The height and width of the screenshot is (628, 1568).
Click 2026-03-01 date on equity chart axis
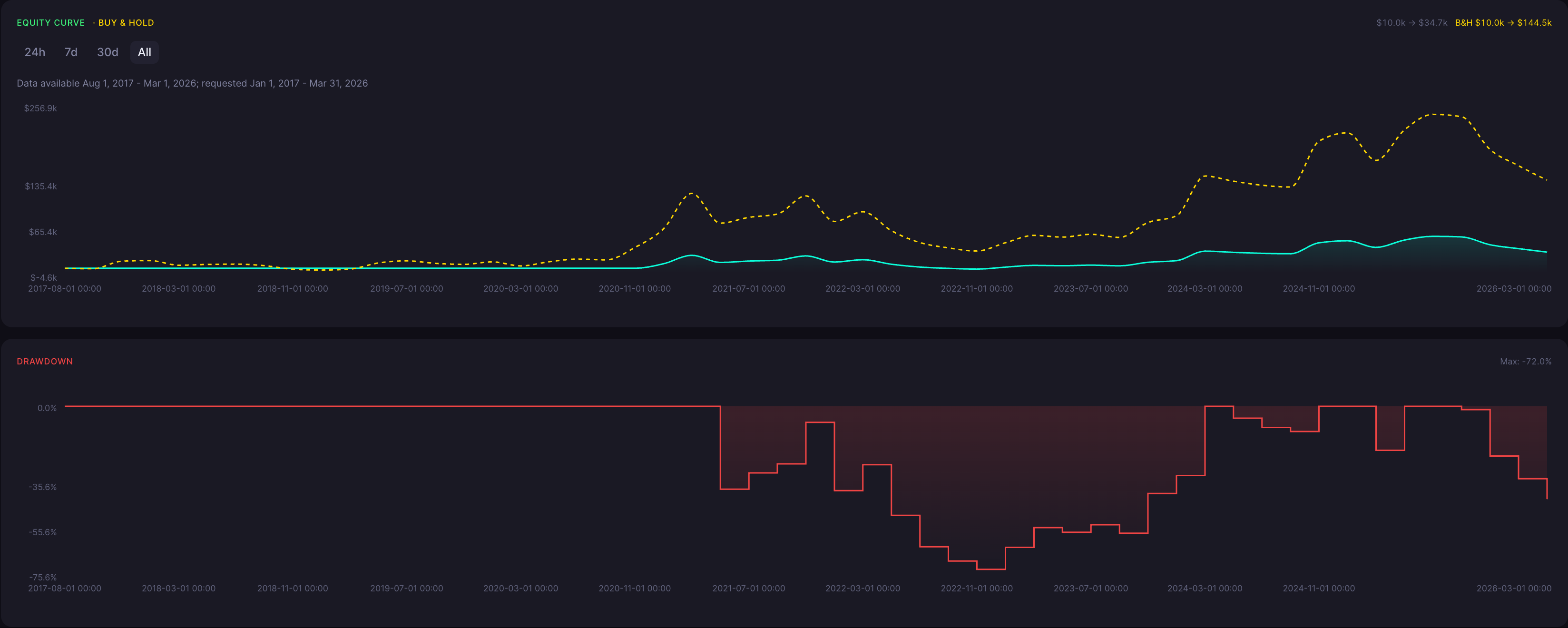click(1514, 288)
